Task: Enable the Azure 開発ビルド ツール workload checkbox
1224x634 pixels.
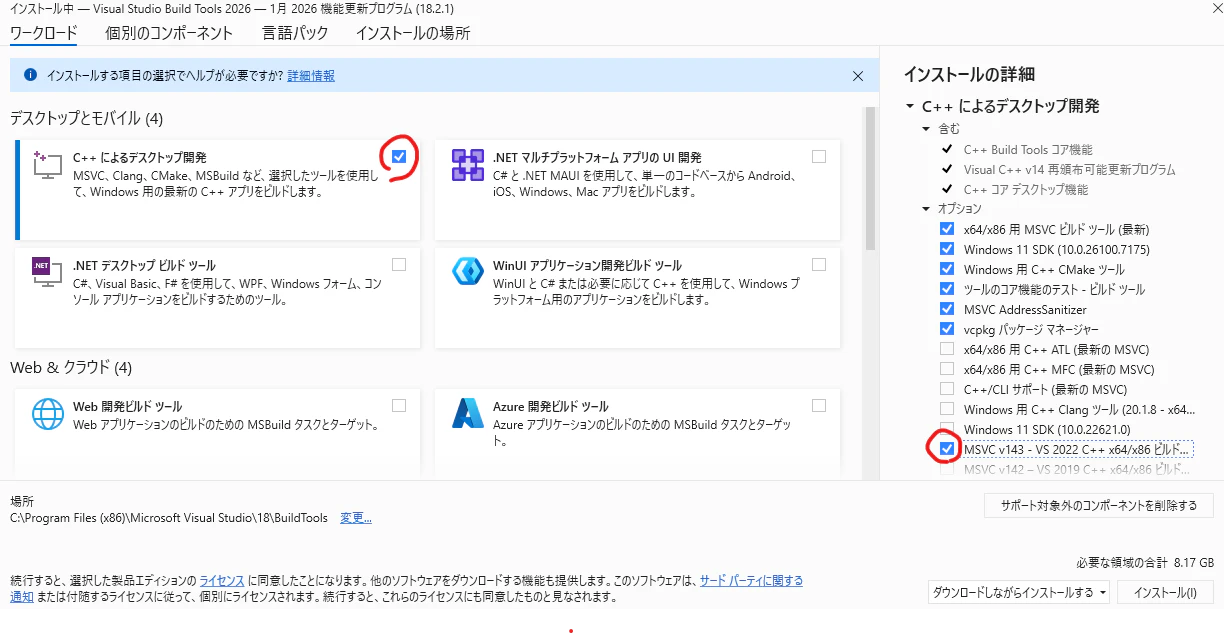Action: click(819, 405)
